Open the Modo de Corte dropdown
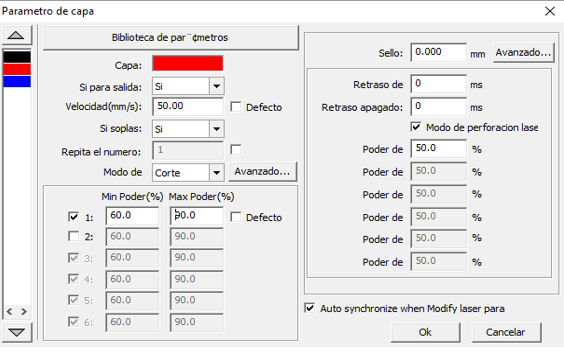The image size is (564, 361). tap(217, 173)
